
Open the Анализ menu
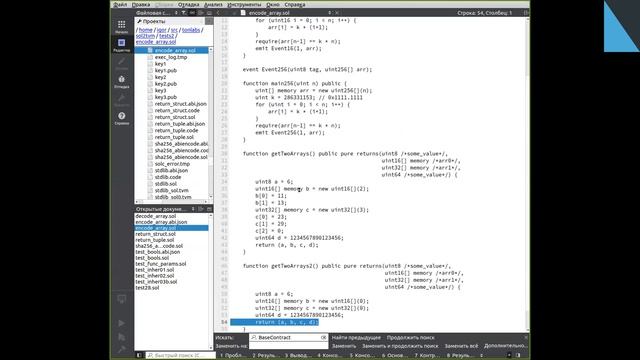213,4
